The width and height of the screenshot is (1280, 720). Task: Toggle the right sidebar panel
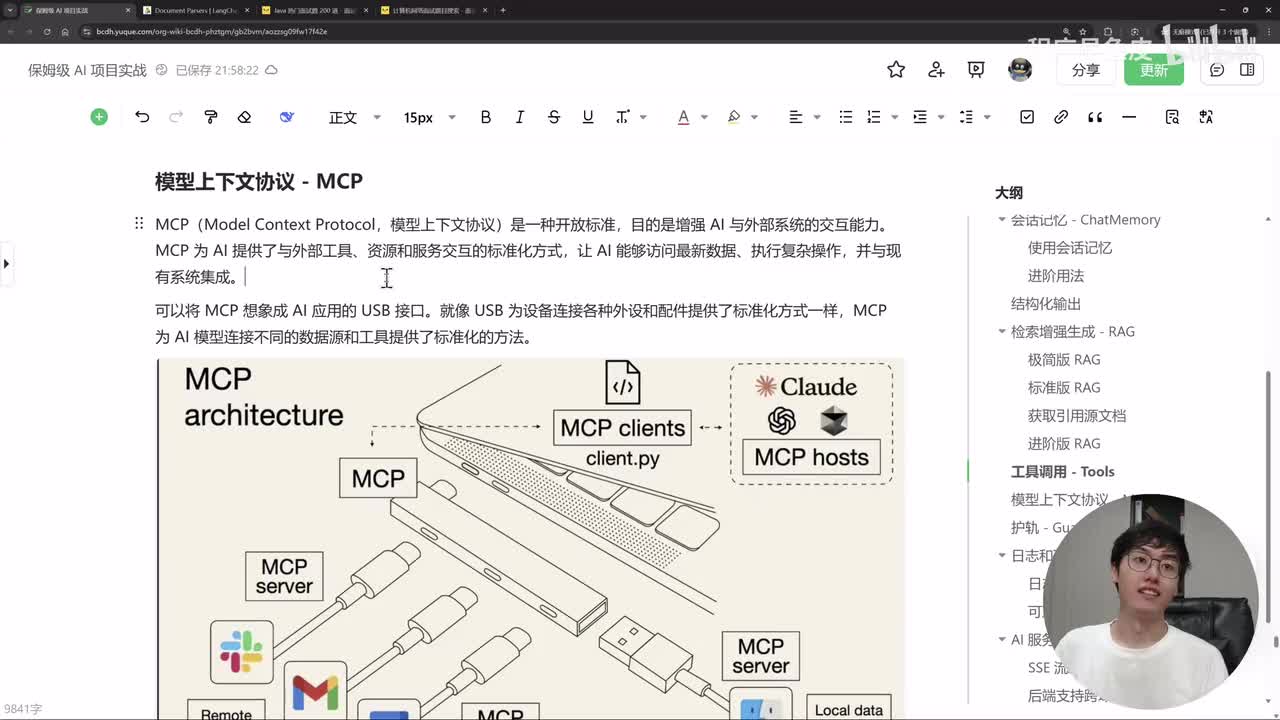[1247, 70]
